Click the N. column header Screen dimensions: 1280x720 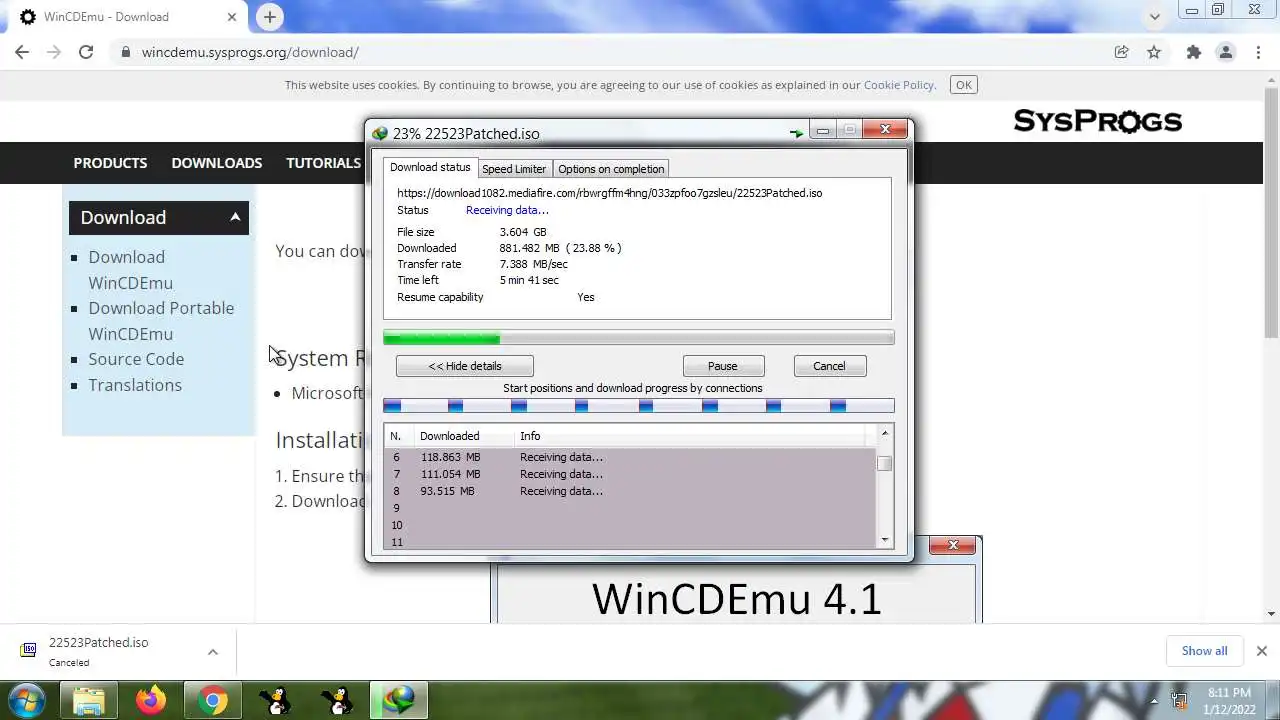tap(399, 436)
